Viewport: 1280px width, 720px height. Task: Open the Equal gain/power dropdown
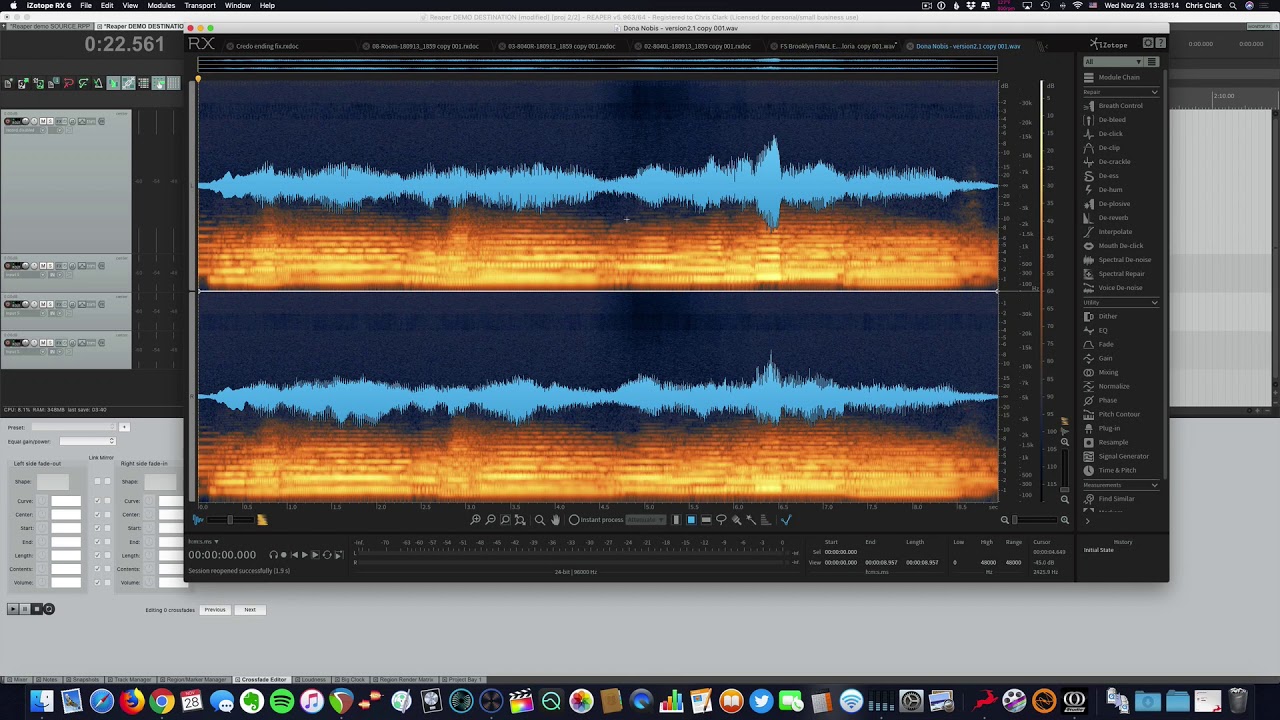(x=88, y=441)
